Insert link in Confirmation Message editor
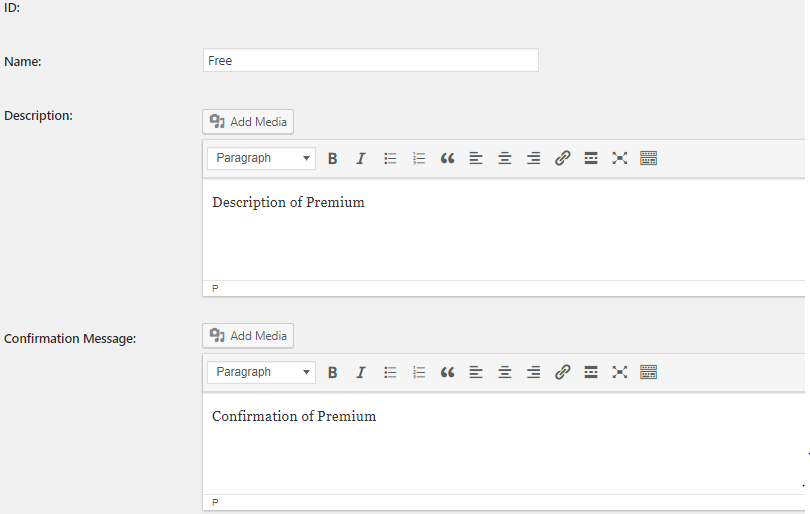This screenshot has width=810, height=514. coord(562,372)
